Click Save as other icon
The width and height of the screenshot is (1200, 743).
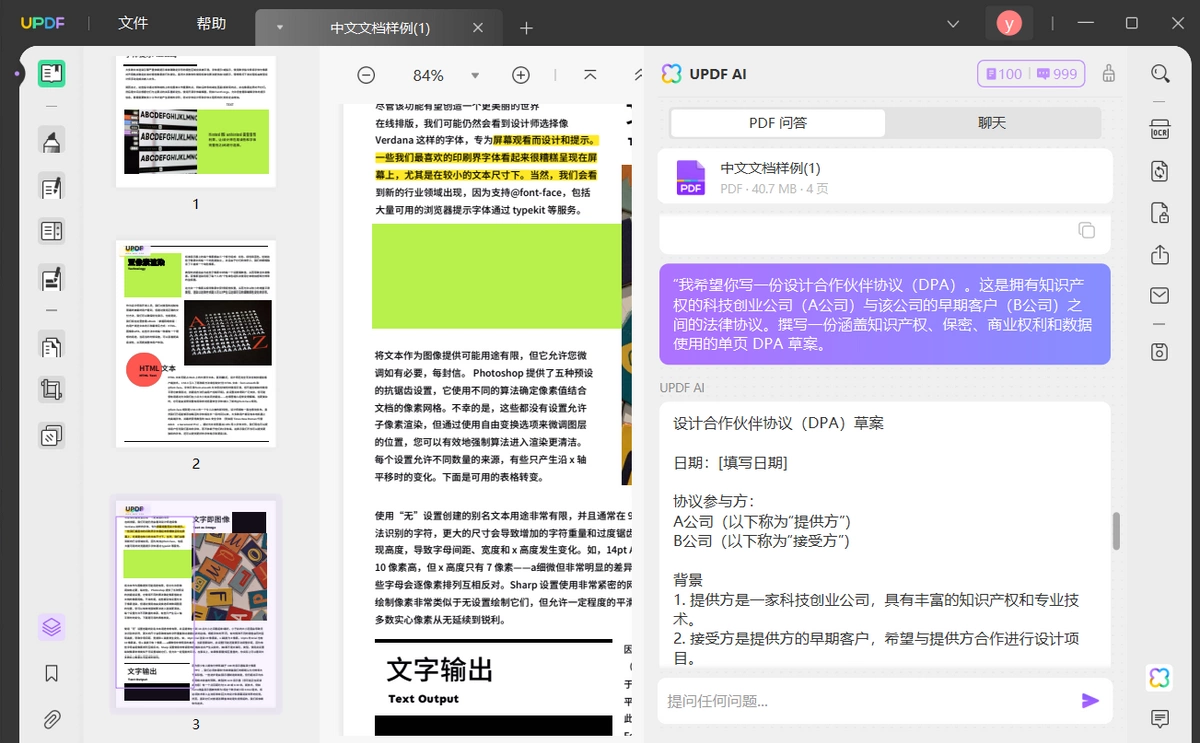[1160, 351]
